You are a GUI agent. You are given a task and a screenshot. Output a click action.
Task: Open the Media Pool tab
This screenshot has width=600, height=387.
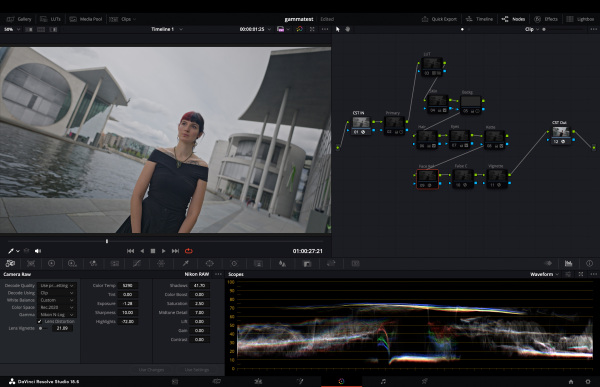click(x=86, y=19)
